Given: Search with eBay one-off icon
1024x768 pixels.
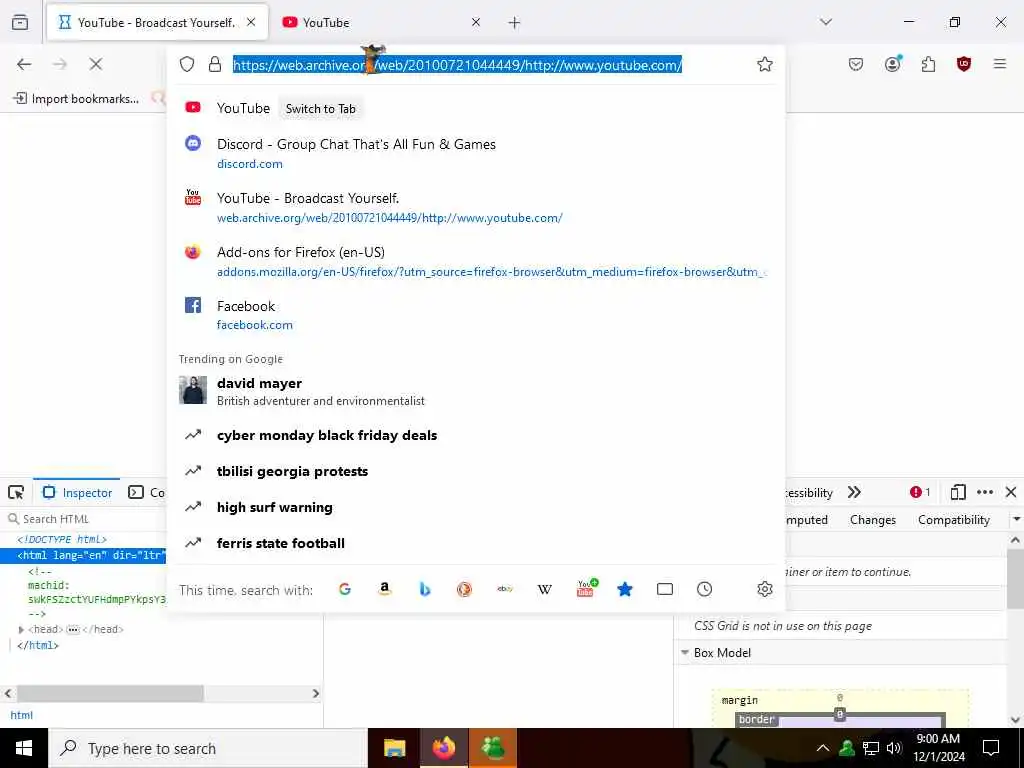Looking at the screenshot, I should pos(505,589).
